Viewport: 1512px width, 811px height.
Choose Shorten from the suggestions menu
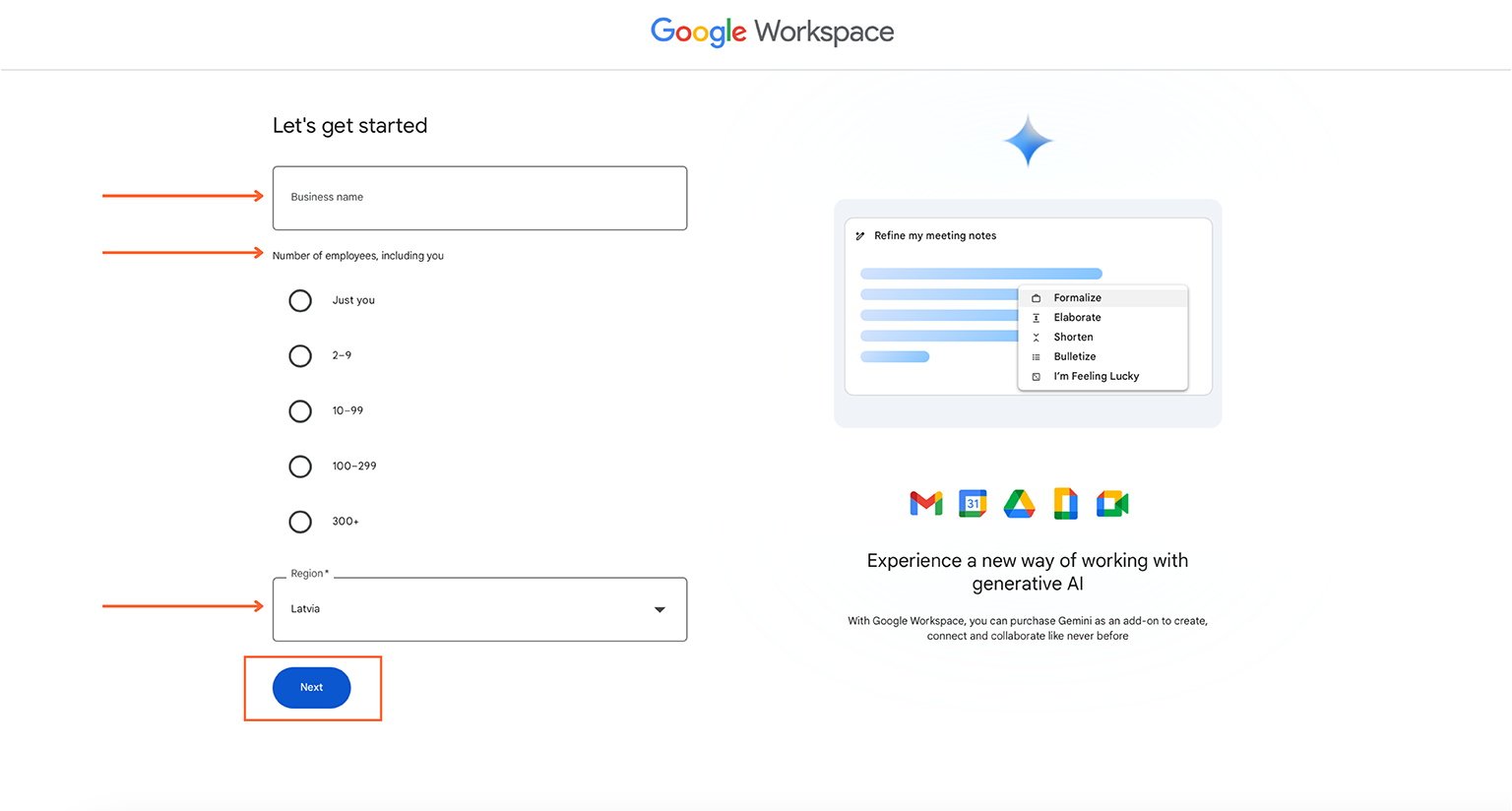tap(1102, 337)
